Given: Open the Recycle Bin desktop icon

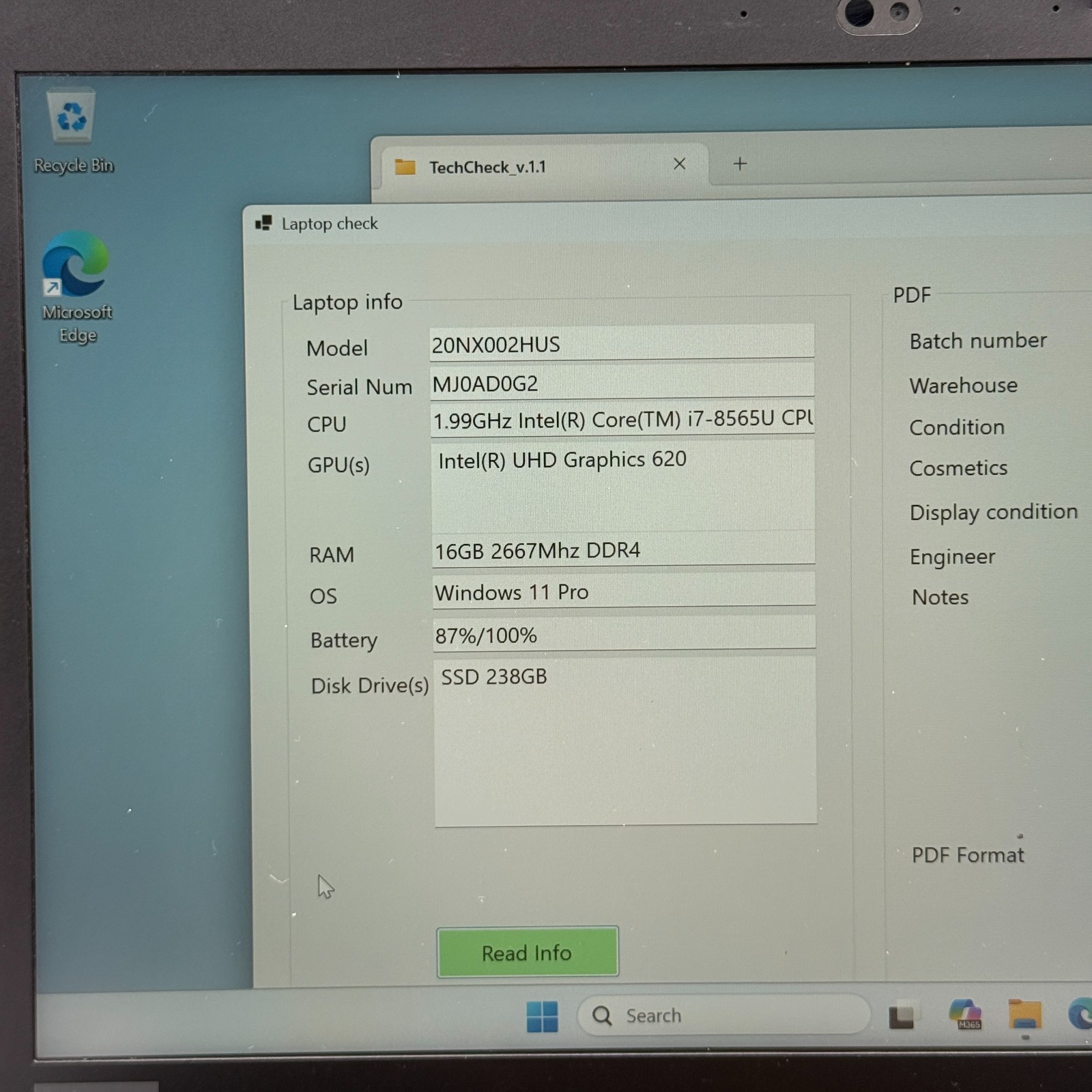Looking at the screenshot, I should pyautogui.click(x=73, y=131).
